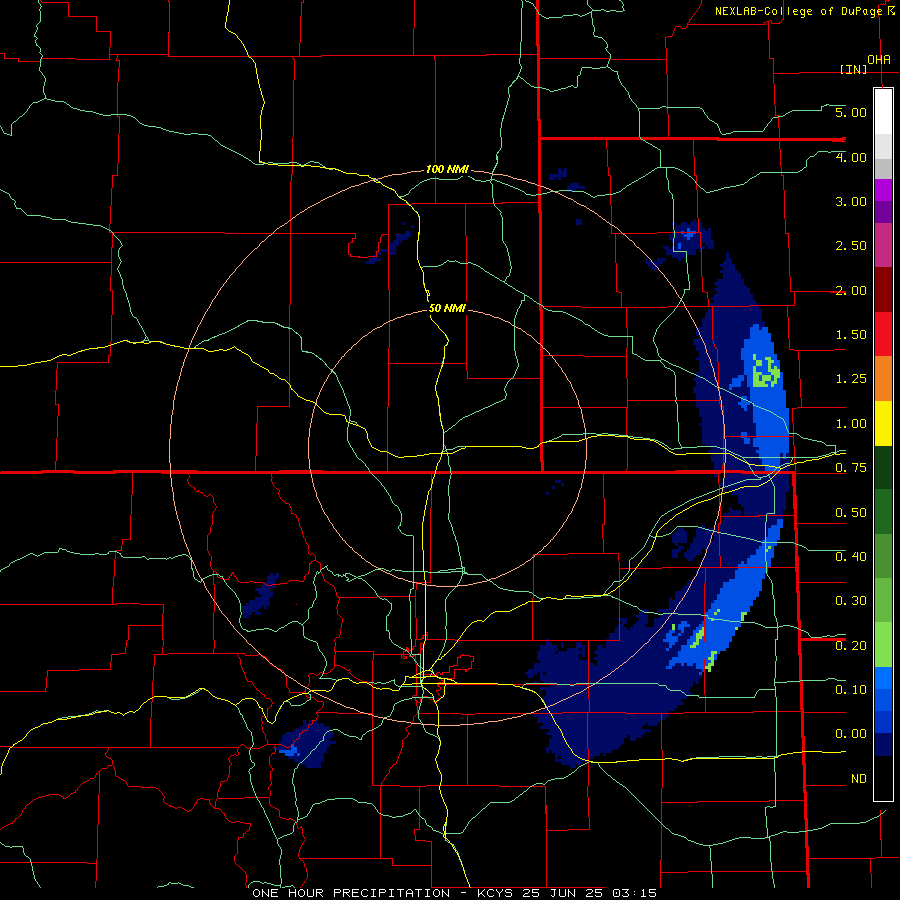Pick the rose-pink swatch beside 2.50

click(883, 245)
